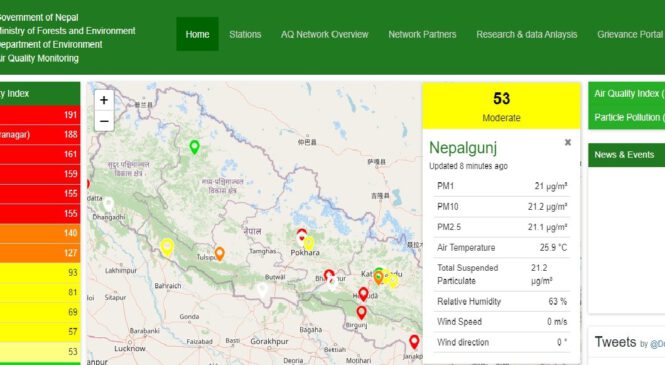Select the red marker near Janakpur
Image resolution: width=665 pixels, height=365 pixels.
tap(414, 342)
